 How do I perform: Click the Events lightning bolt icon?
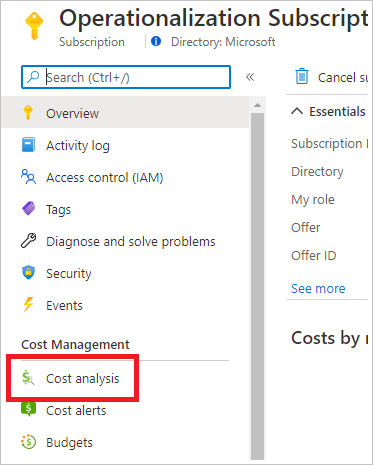[28, 304]
